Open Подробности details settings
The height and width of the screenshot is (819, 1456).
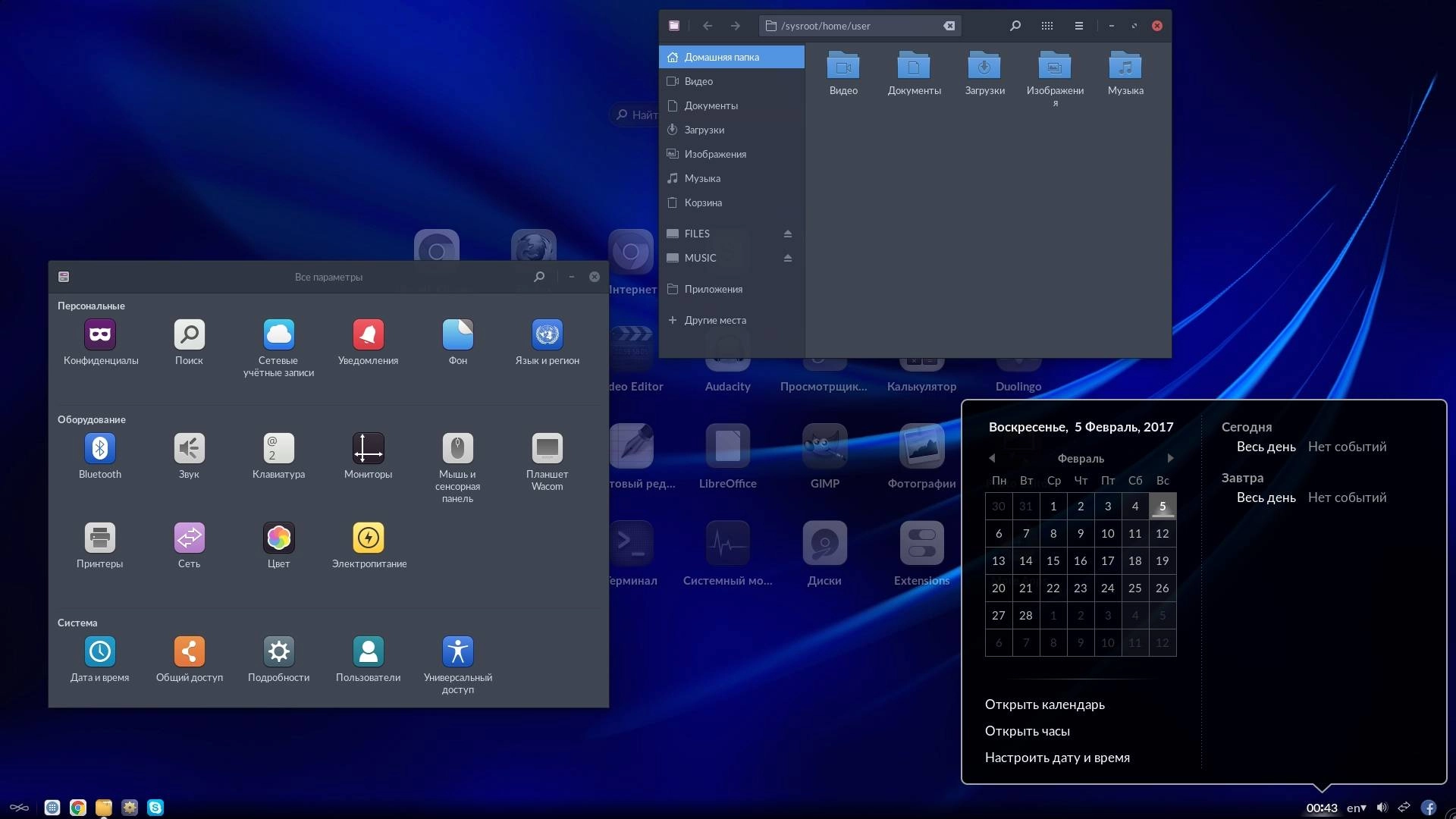[278, 651]
